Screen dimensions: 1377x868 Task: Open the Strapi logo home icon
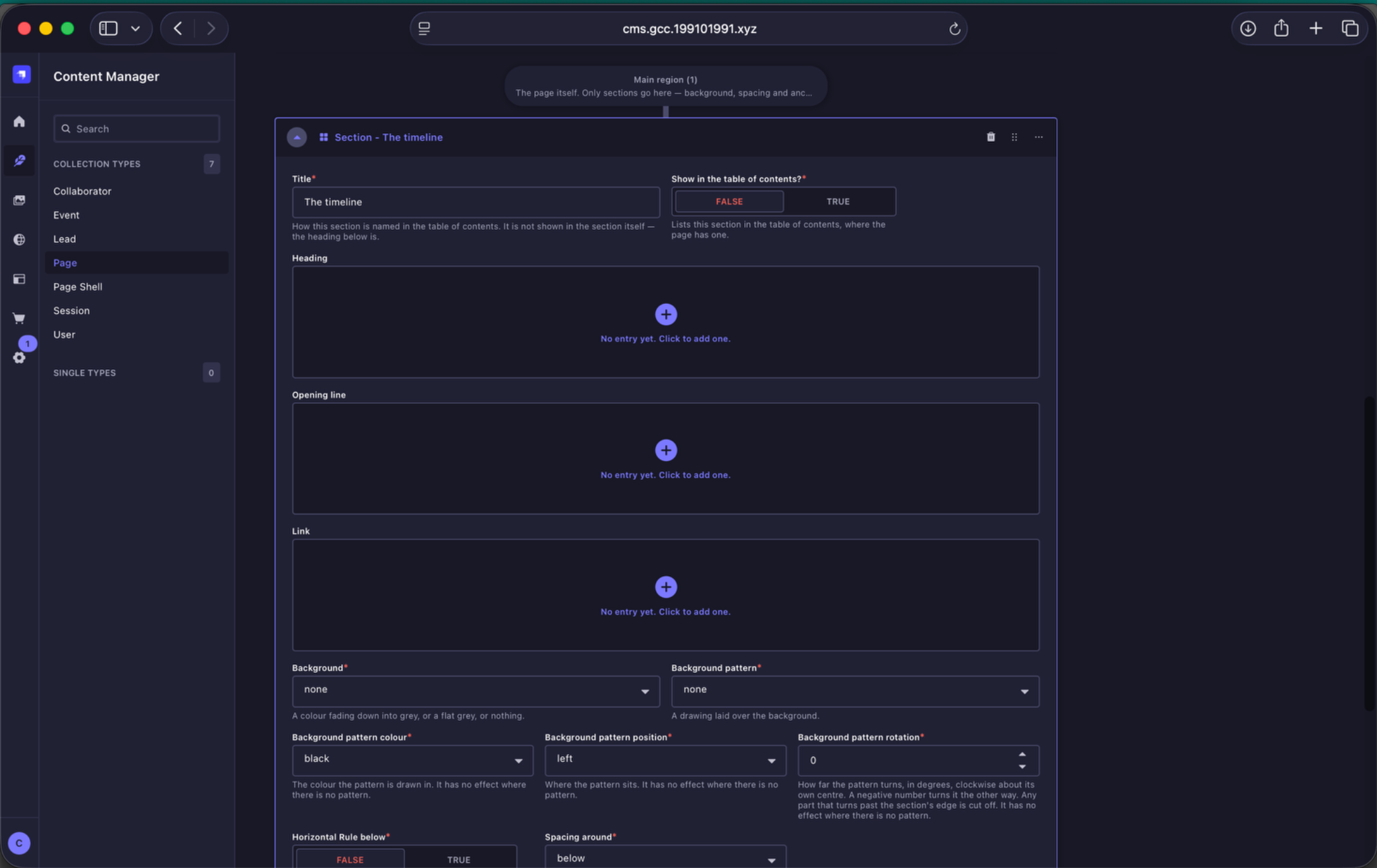coord(22,75)
